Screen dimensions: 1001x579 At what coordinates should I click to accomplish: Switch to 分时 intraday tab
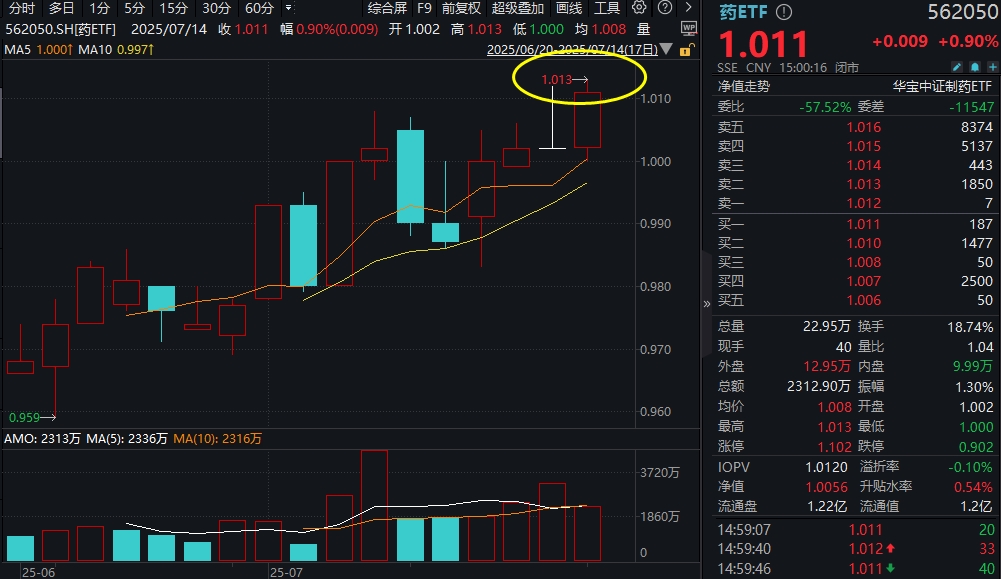pos(22,8)
